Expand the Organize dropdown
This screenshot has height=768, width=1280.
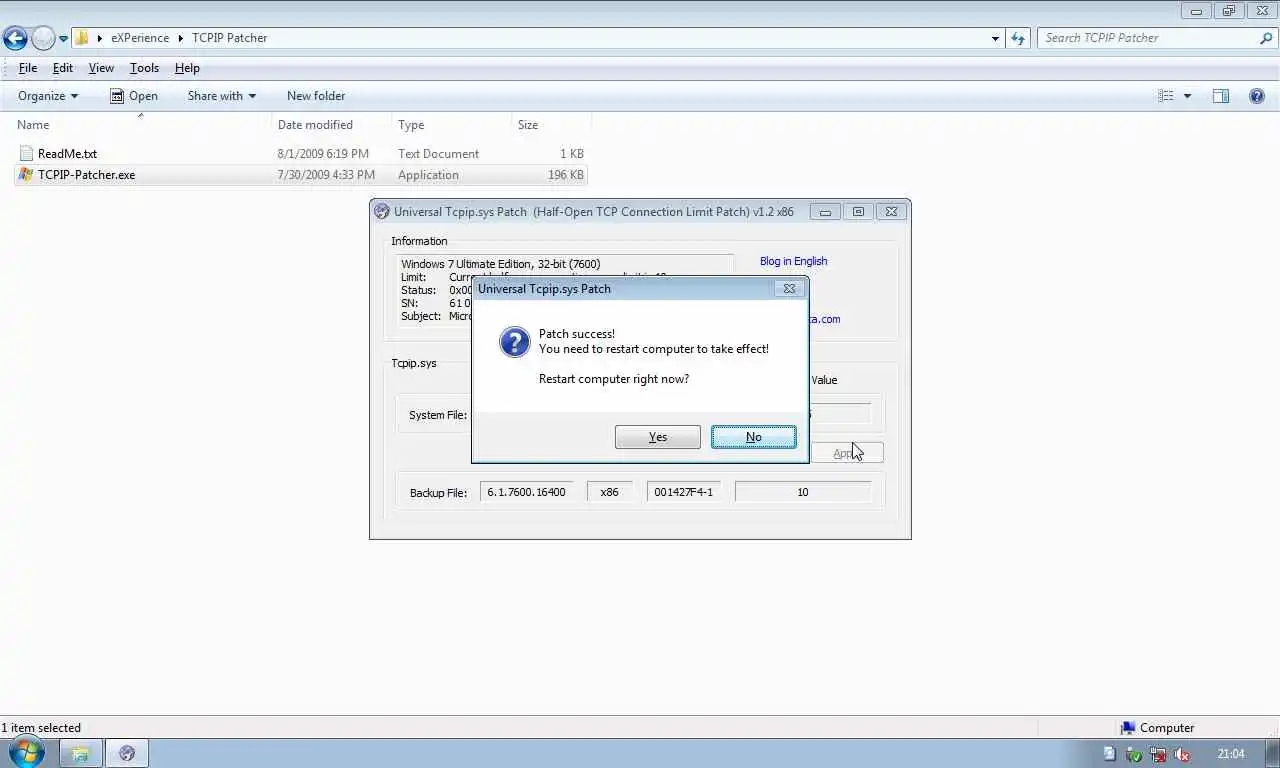coord(48,96)
